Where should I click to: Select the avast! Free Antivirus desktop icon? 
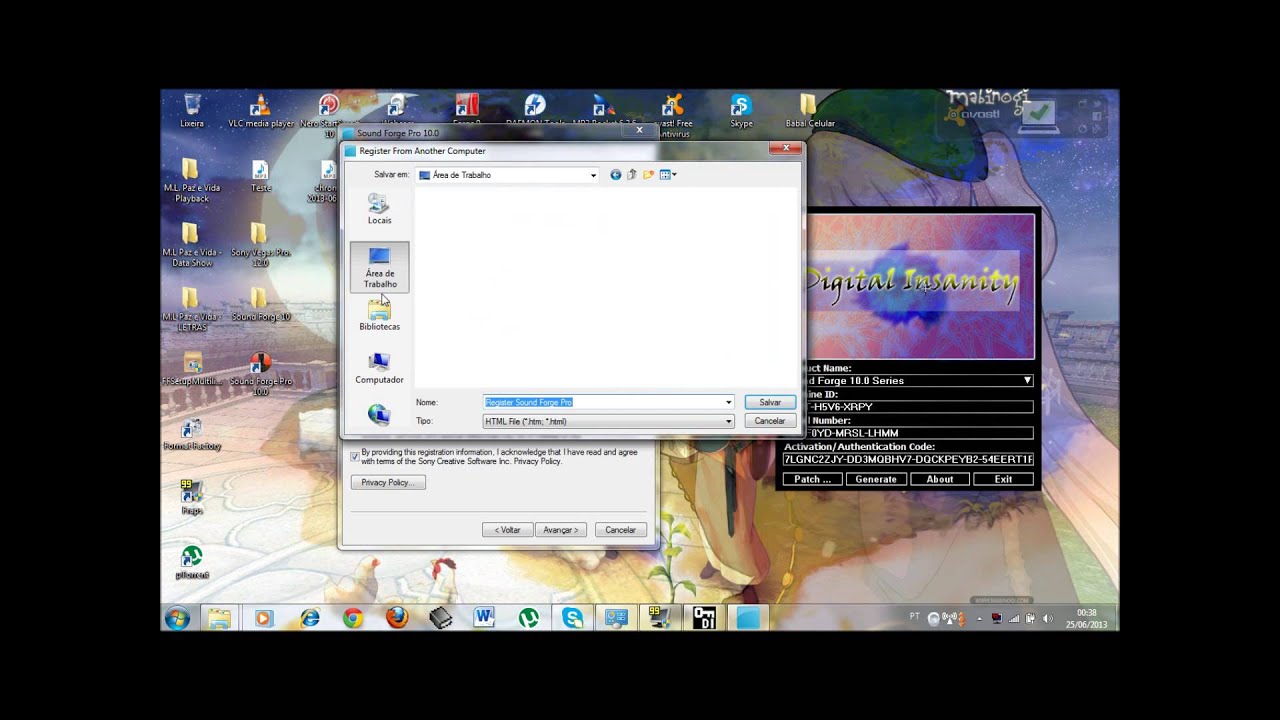[x=673, y=115]
